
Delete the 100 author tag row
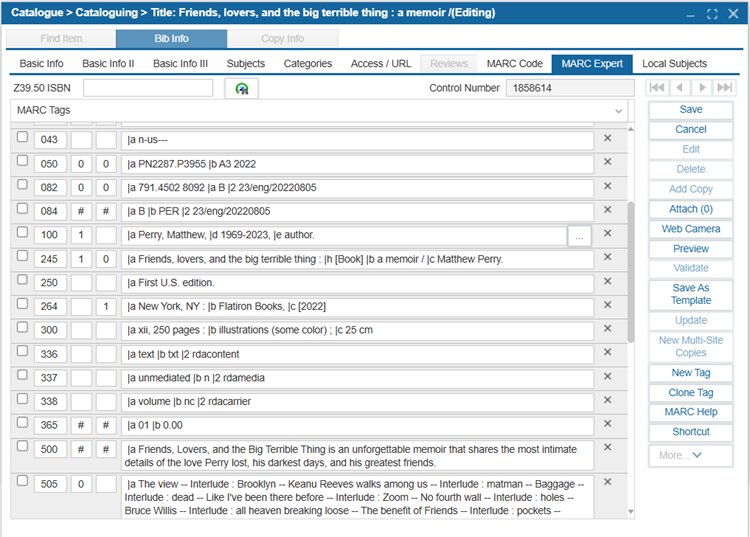(x=607, y=233)
